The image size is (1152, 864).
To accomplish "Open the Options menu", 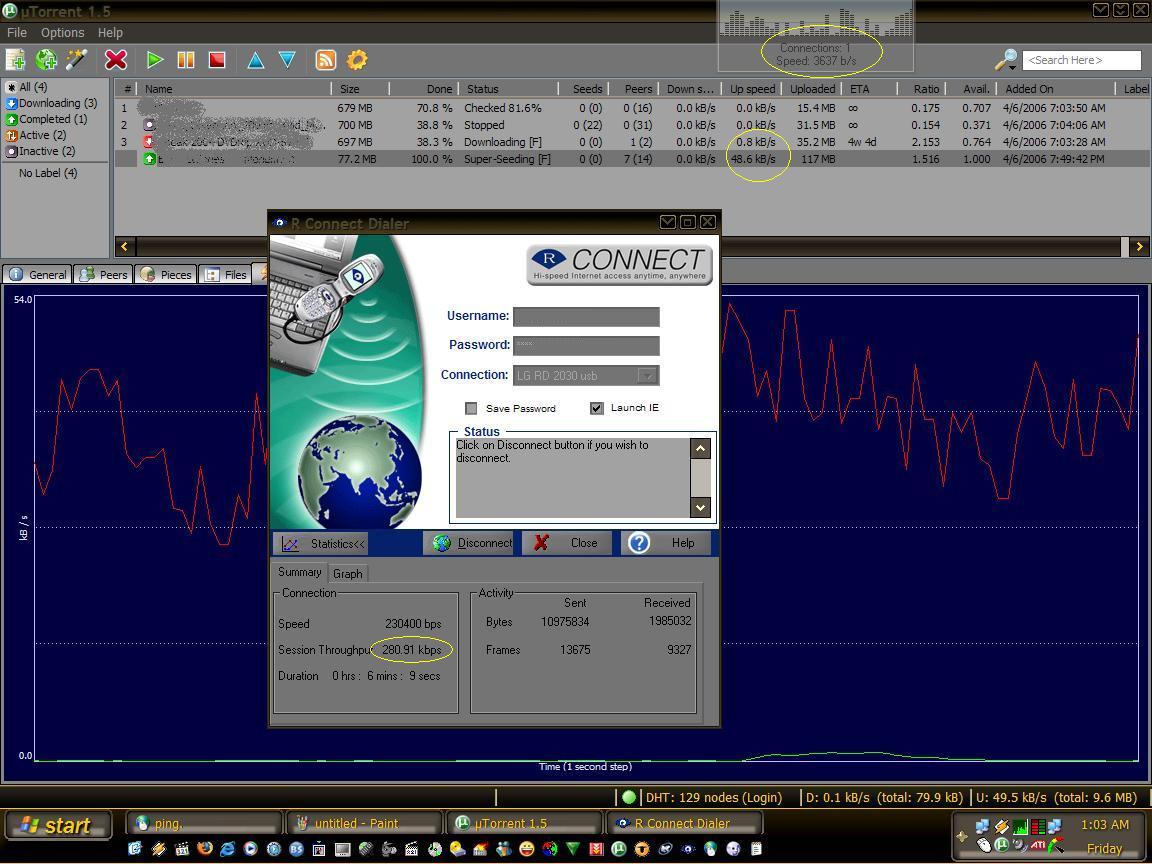I will click(x=62, y=32).
